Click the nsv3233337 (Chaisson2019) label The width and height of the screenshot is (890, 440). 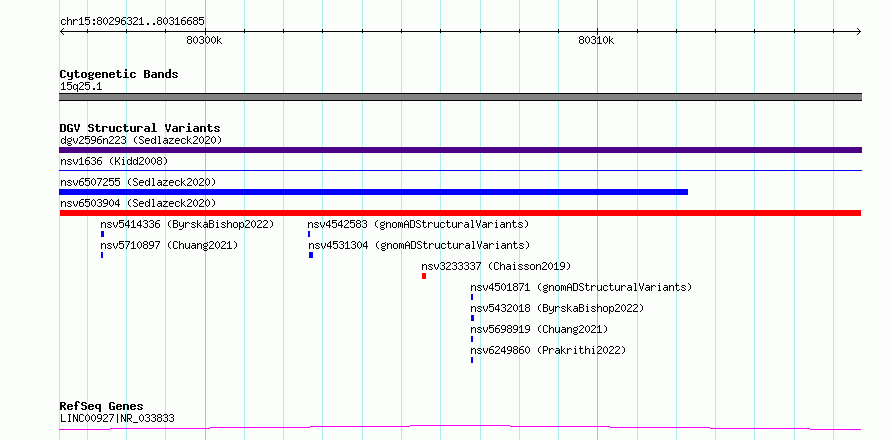point(496,266)
